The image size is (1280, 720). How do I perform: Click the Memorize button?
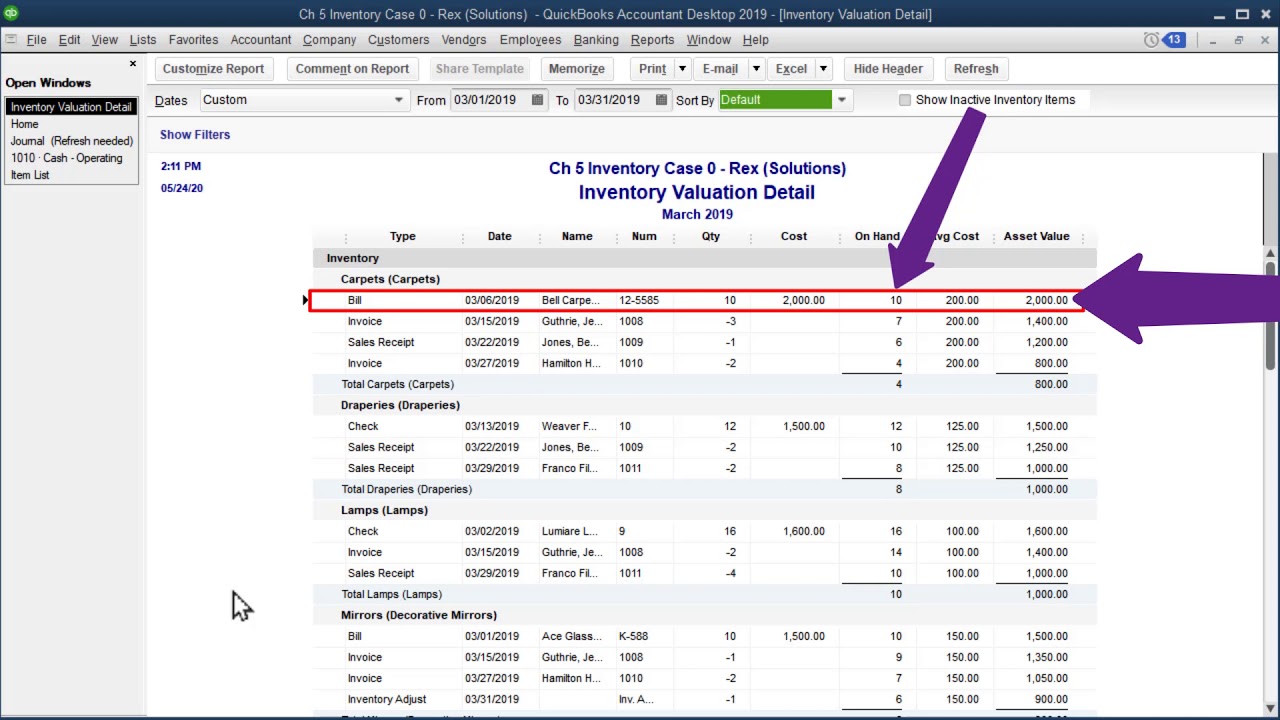pyautogui.click(x=577, y=69)
